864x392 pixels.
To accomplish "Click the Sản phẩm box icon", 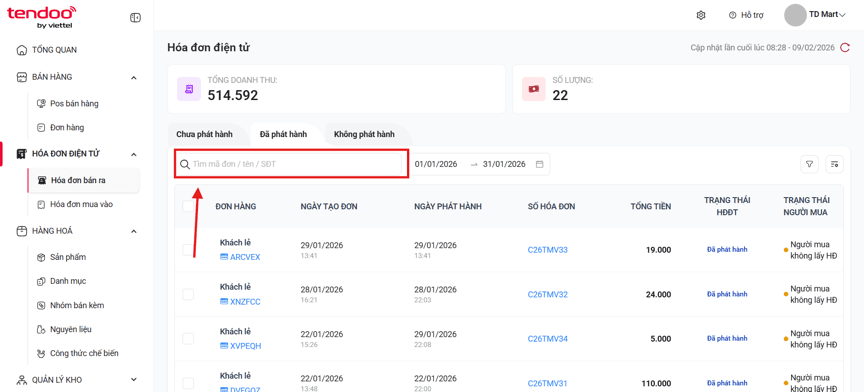I will click(40, 257).
